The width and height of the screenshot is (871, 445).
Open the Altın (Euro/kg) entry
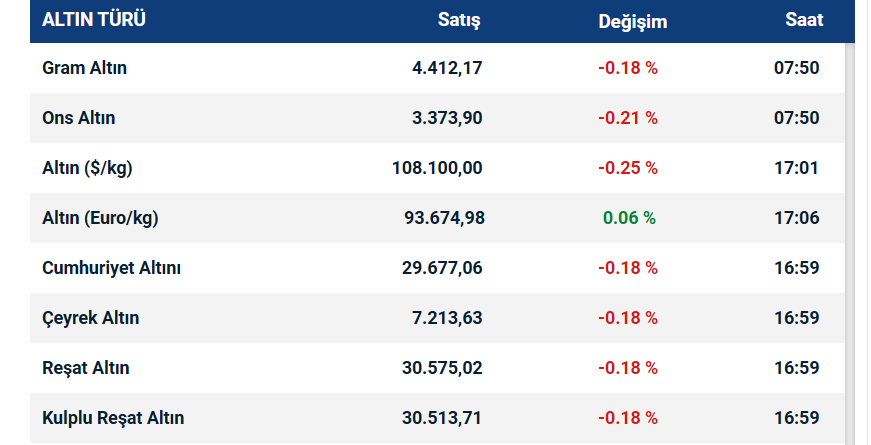pyautogui.click(x=101, y=218)
